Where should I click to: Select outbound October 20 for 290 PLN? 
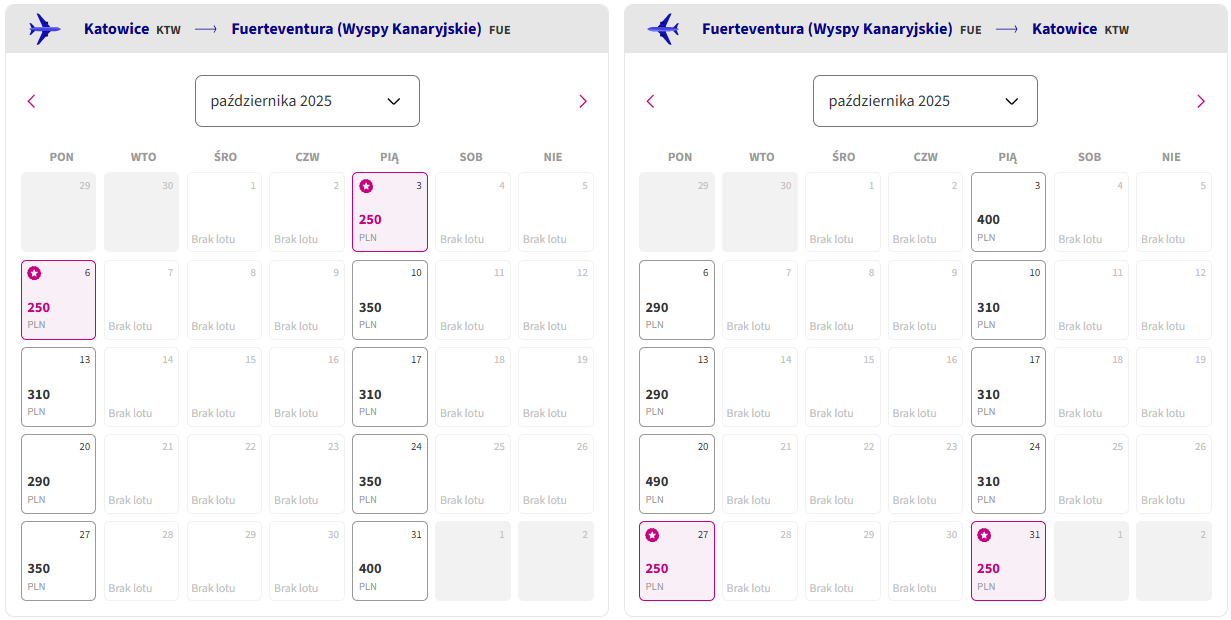(58, 474)
